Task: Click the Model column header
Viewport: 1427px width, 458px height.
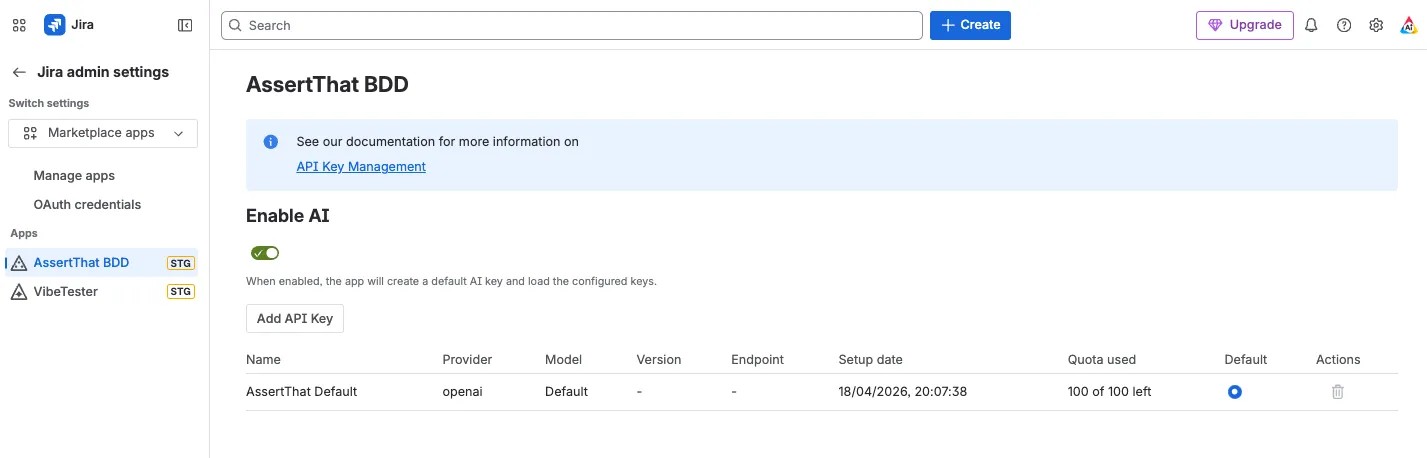Action: (563, 360)
